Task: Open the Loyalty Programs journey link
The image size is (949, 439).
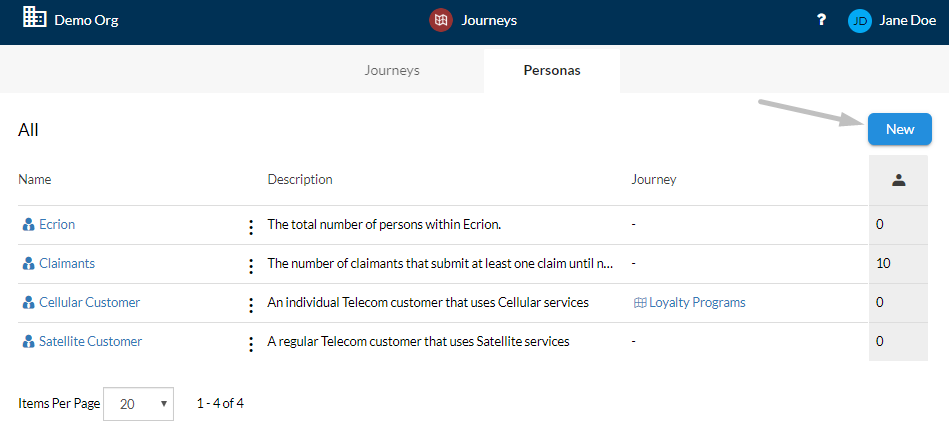Action: point(697,302)
